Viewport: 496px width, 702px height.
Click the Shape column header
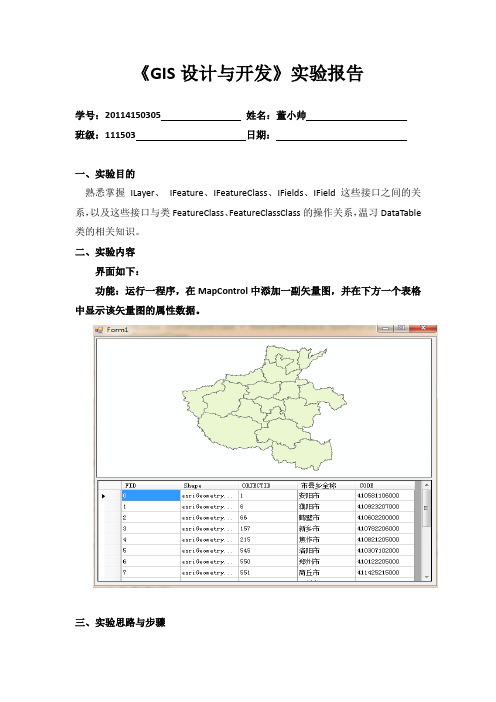210,485
